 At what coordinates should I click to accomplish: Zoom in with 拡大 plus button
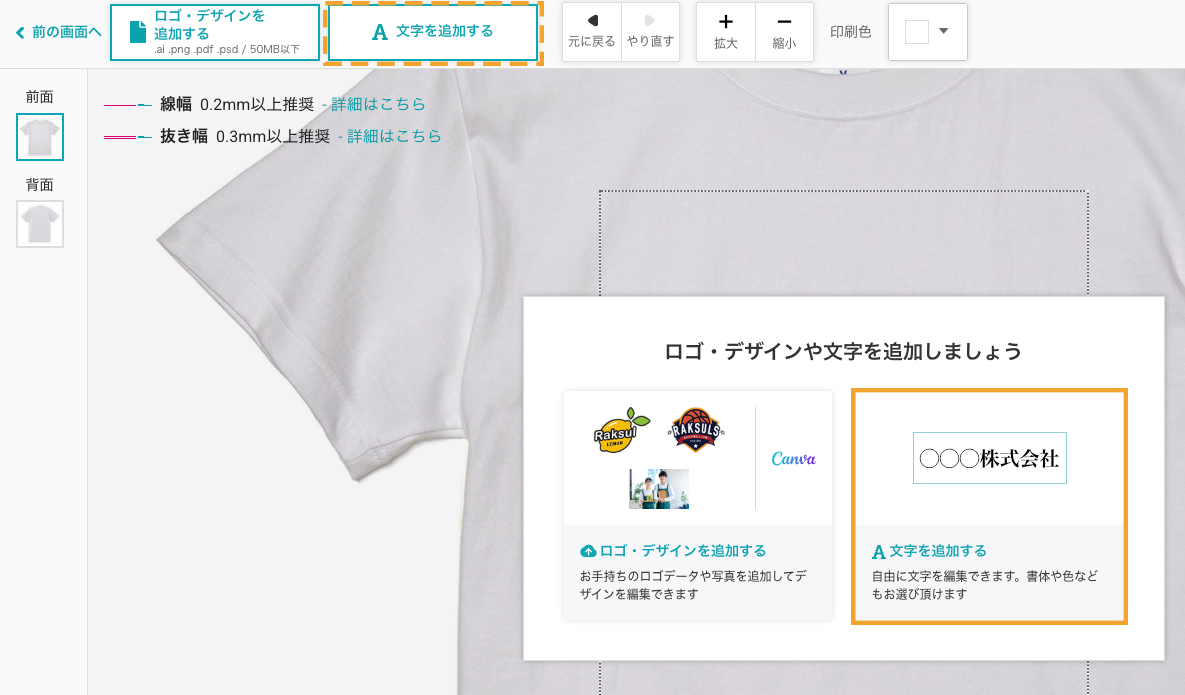point(726,32)
